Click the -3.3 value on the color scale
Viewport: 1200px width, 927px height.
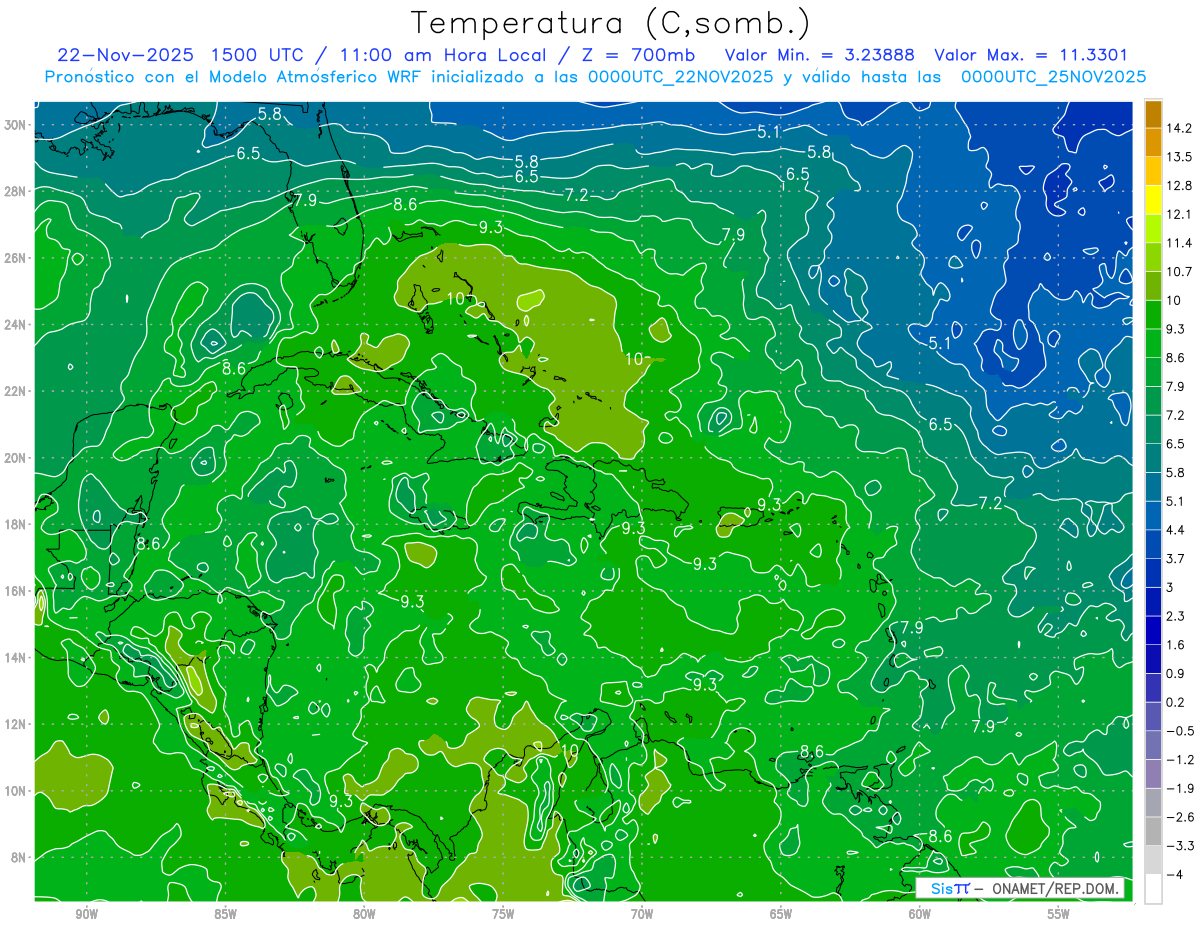click(1179, 846)
